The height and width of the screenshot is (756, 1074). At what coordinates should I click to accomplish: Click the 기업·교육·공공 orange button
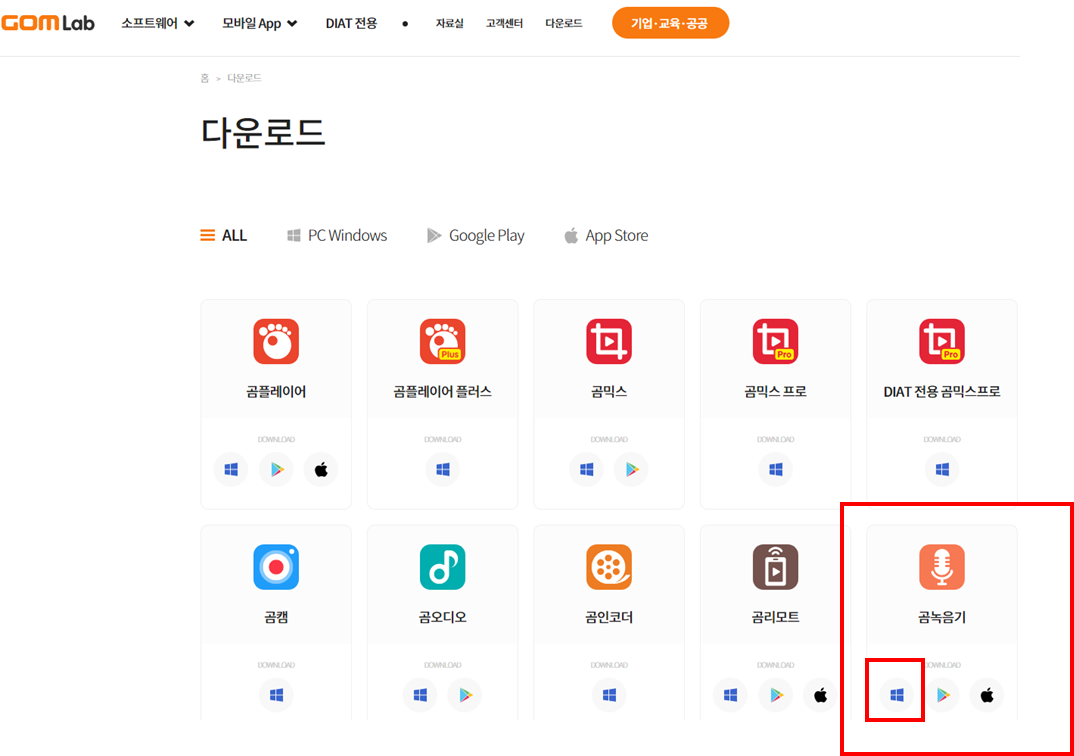click(670, 23)
